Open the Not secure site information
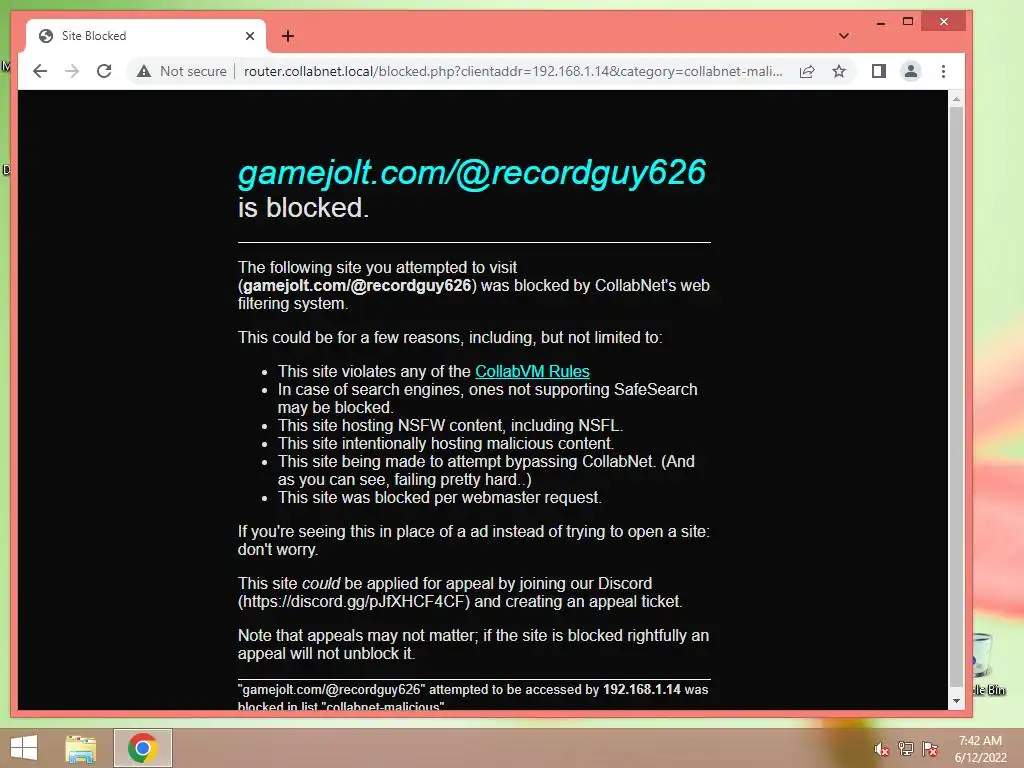This screenshot has height=768, width=1024. point(182,71)
